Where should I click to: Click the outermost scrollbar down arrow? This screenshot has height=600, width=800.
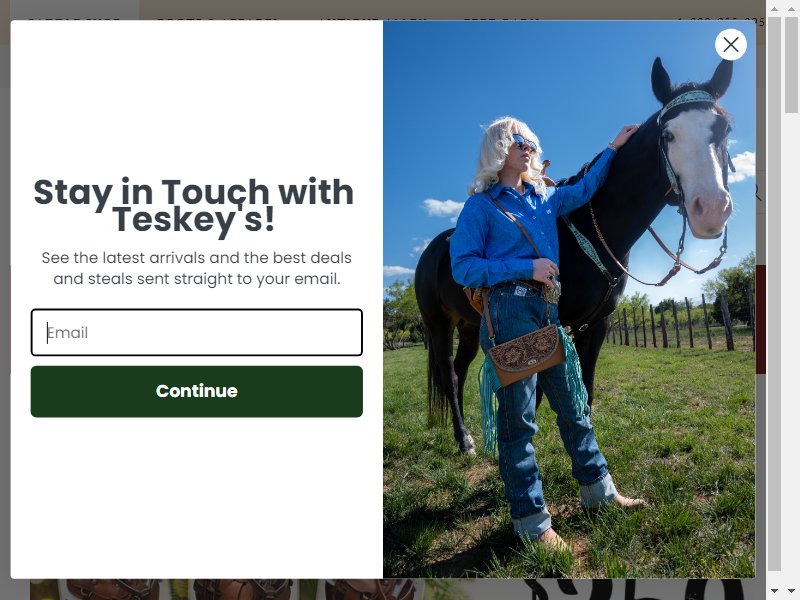click(x=791, y=591)
